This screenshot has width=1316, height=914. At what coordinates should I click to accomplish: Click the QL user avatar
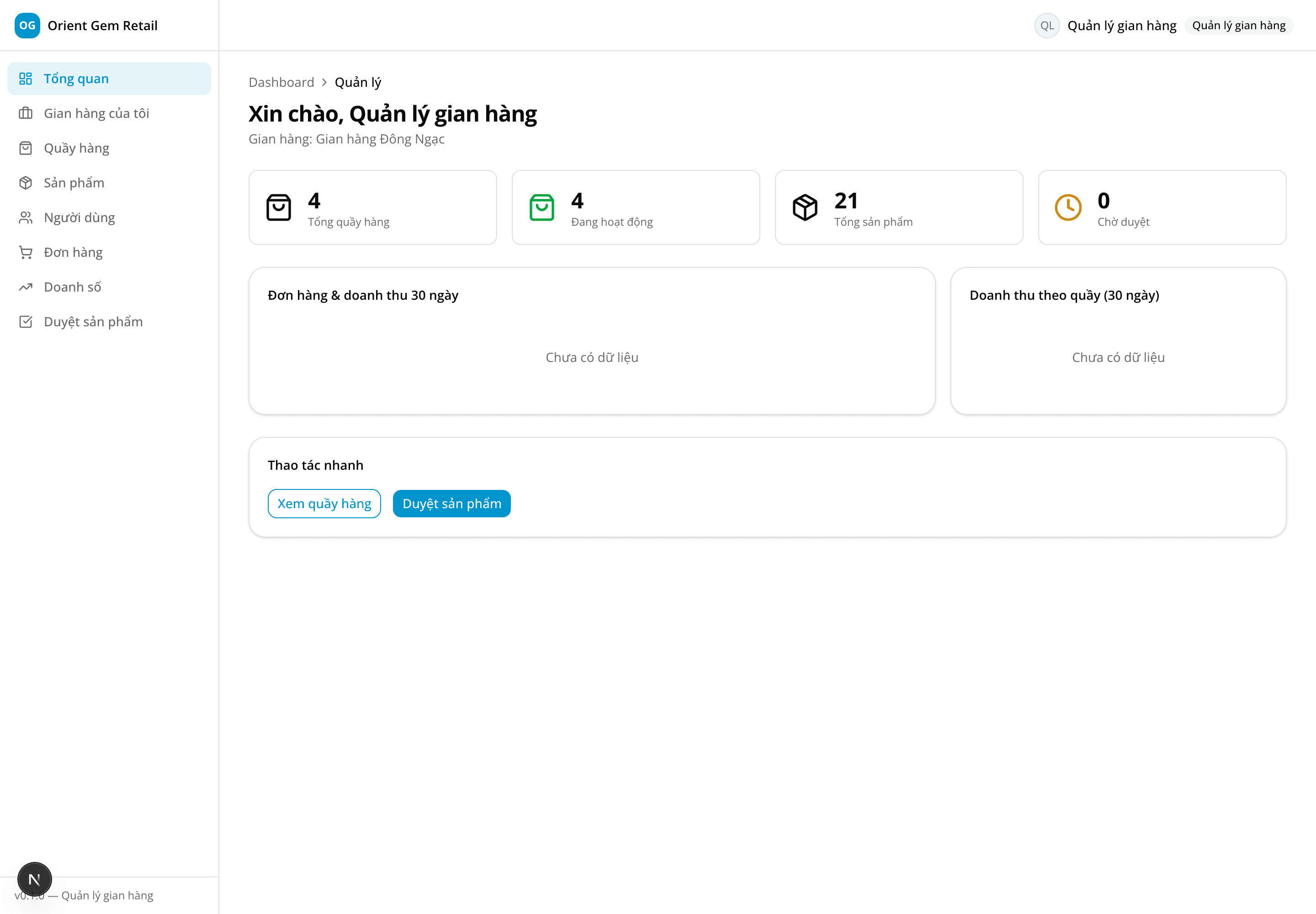point(1047,25)
